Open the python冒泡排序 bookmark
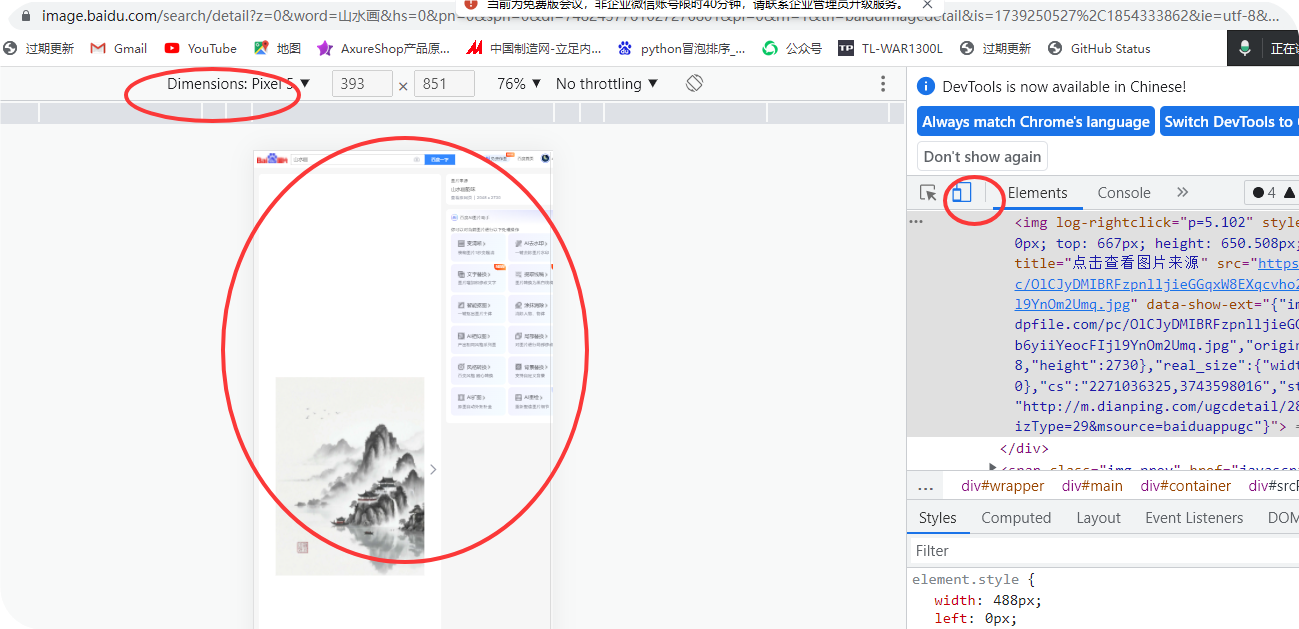This screenshot has height=629, width=1299. click(x=681, y=48)
